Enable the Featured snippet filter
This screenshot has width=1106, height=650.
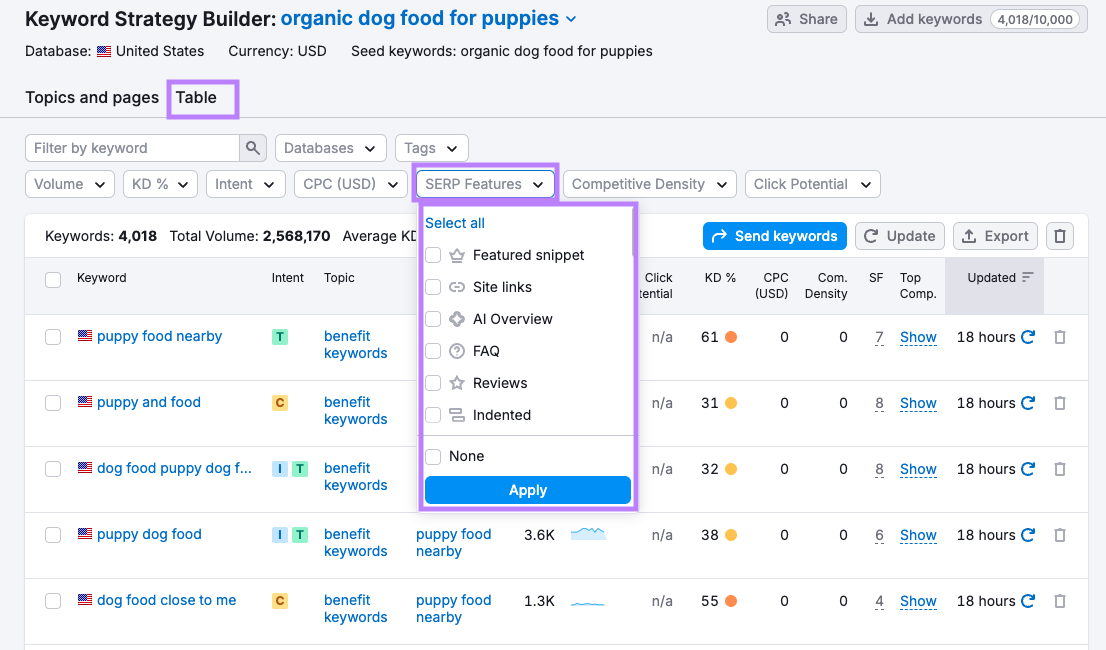tap(433, 255)
